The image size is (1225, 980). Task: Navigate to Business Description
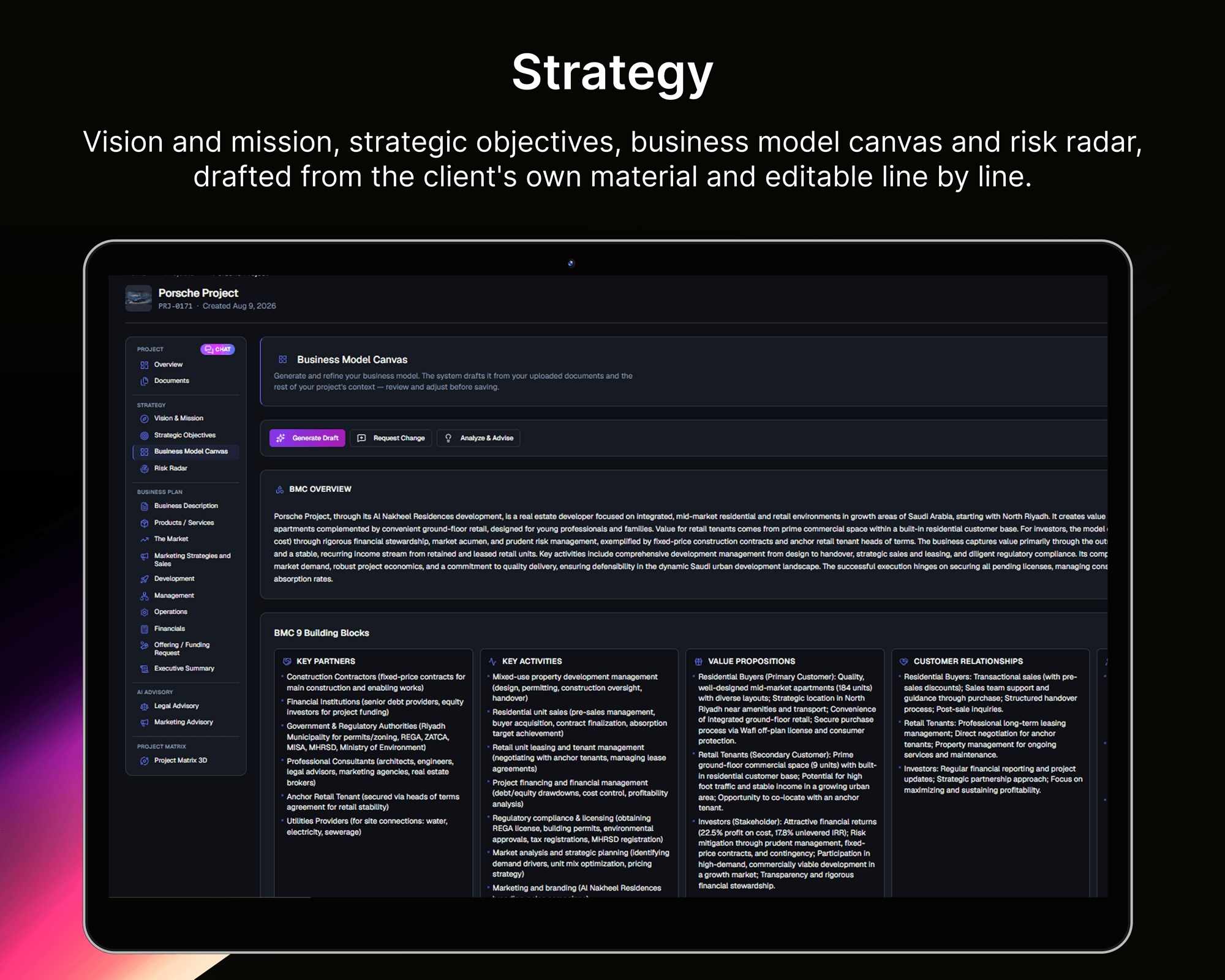click(x=186, y=506)
